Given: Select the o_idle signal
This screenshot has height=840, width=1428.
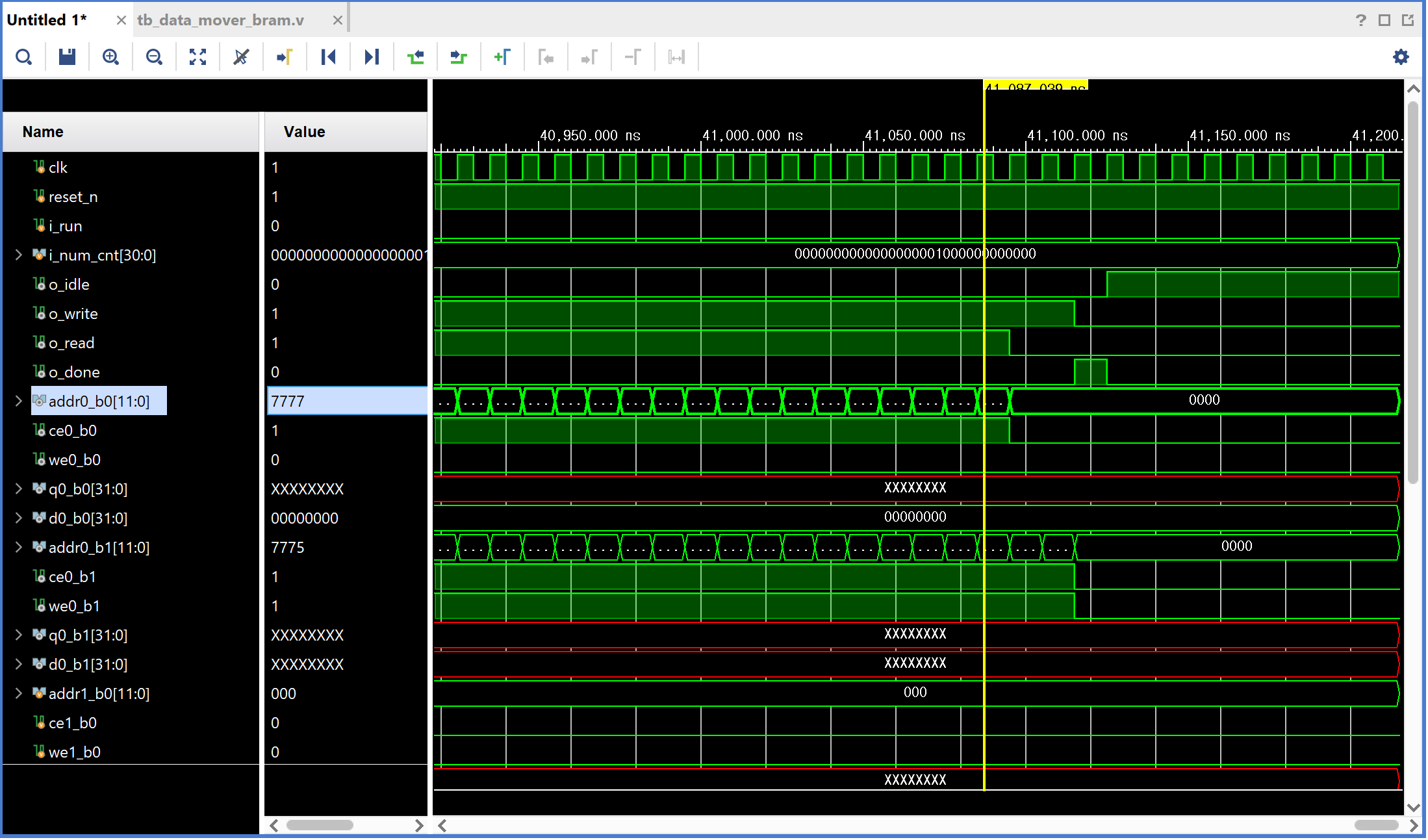Looking at the screenshot, I should 69,285.
